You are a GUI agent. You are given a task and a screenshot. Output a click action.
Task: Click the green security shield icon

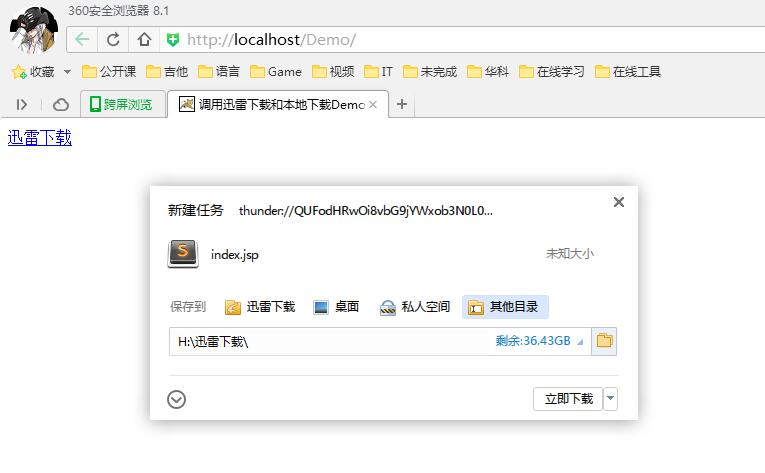(173, 40)
